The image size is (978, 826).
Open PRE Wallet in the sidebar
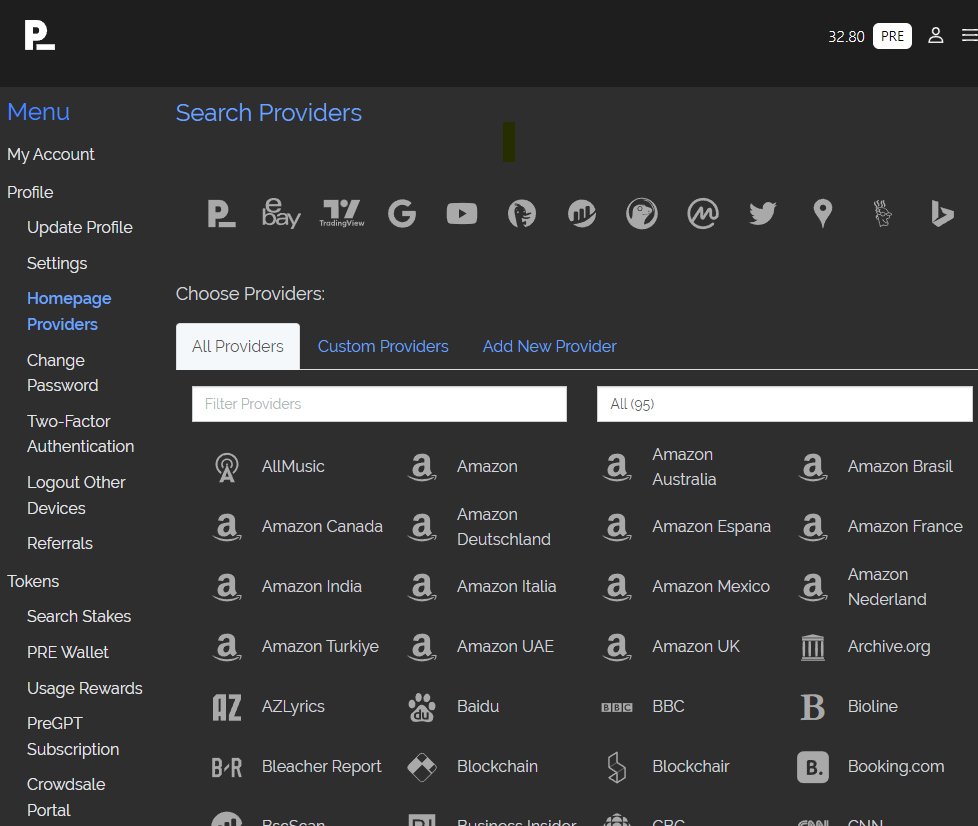point(68,653)
